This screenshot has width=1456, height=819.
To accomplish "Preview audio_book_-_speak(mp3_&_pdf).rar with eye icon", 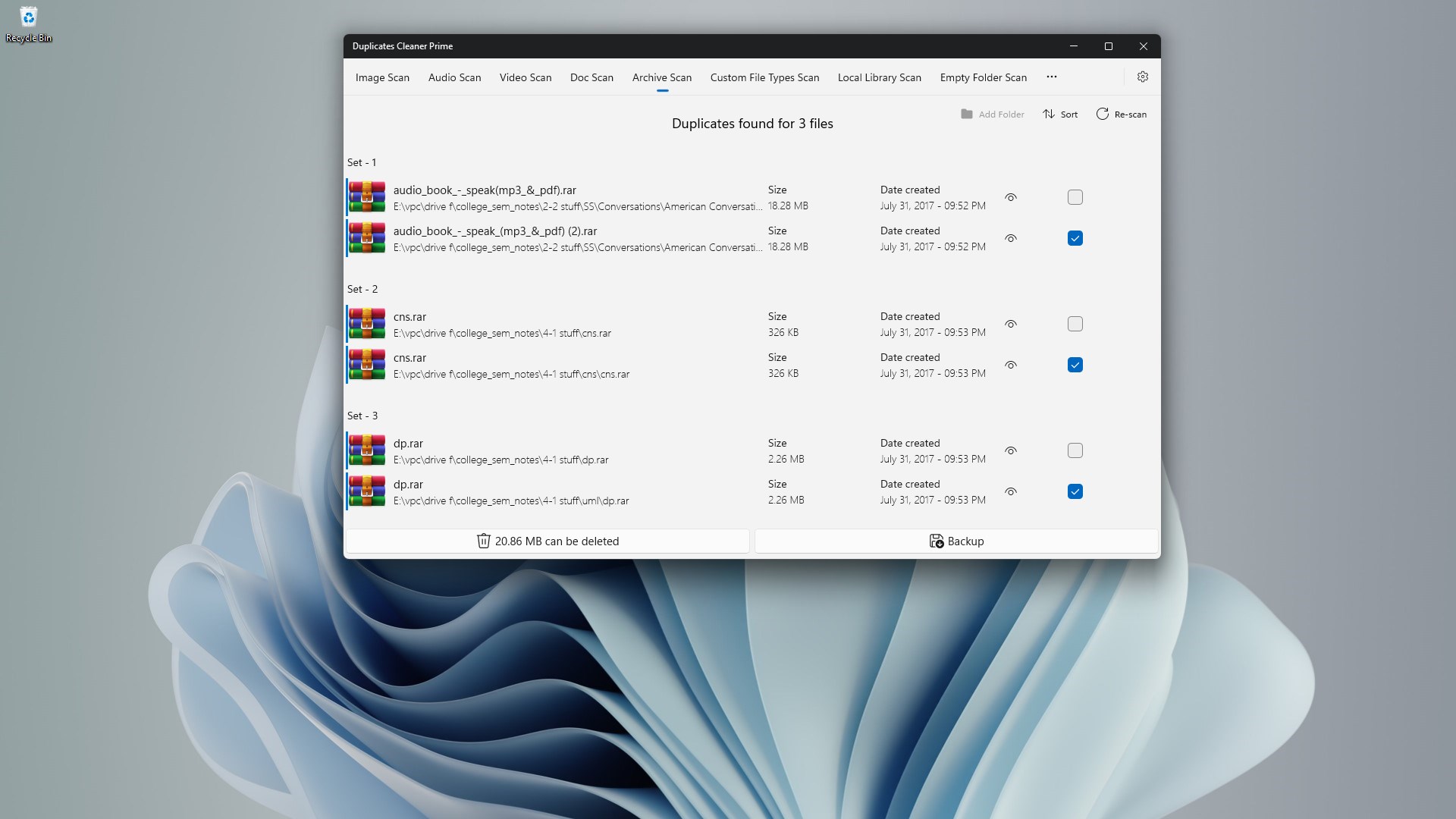I will 1010,197.
